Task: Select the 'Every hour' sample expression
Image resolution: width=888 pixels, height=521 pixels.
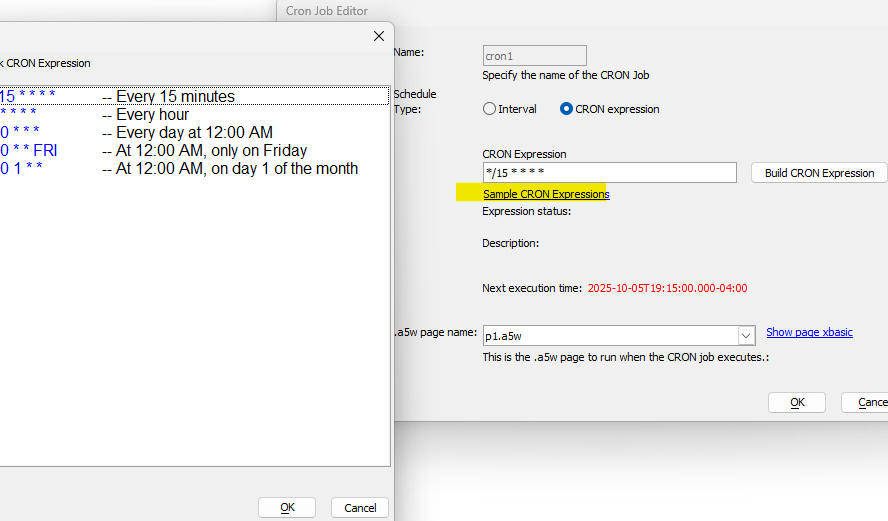Action: 152,115
